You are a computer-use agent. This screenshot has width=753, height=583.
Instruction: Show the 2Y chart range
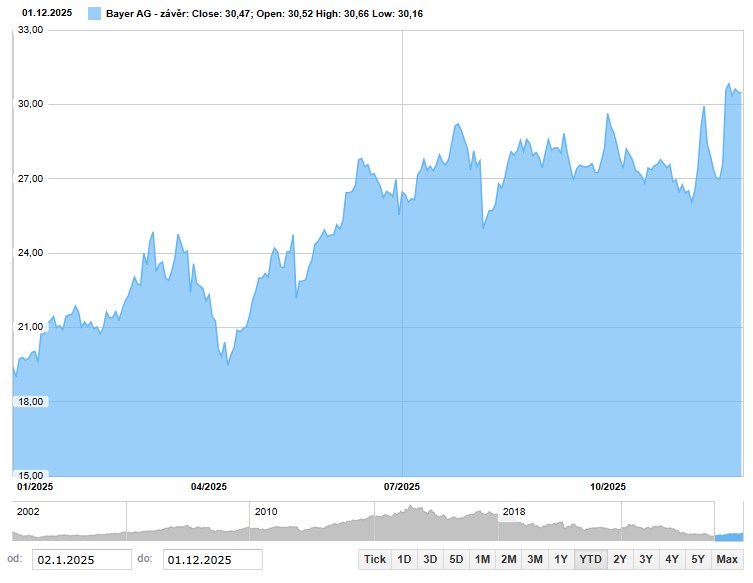[x=620, y=559]
